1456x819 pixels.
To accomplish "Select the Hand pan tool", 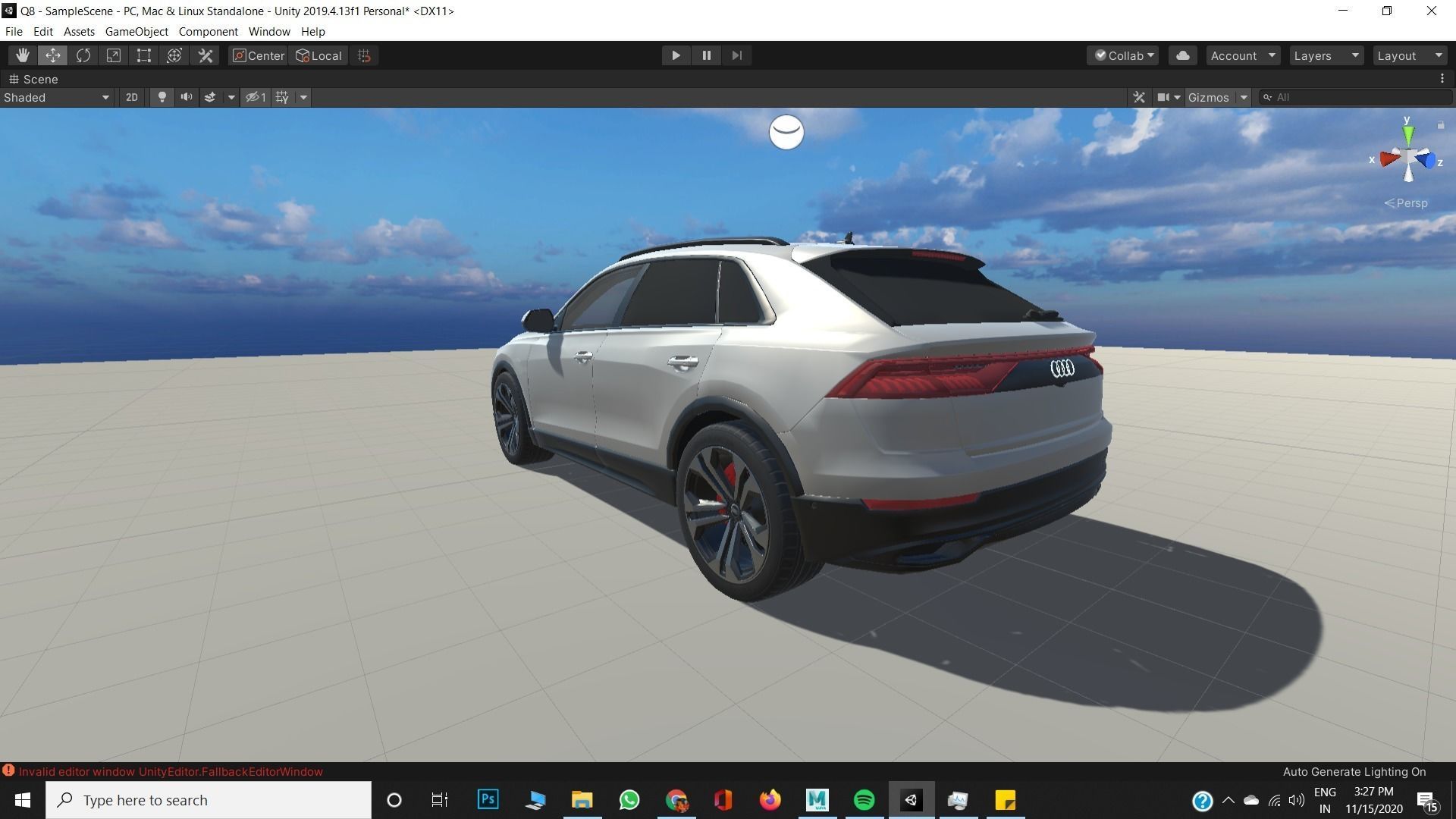I will tap(22, 55).
